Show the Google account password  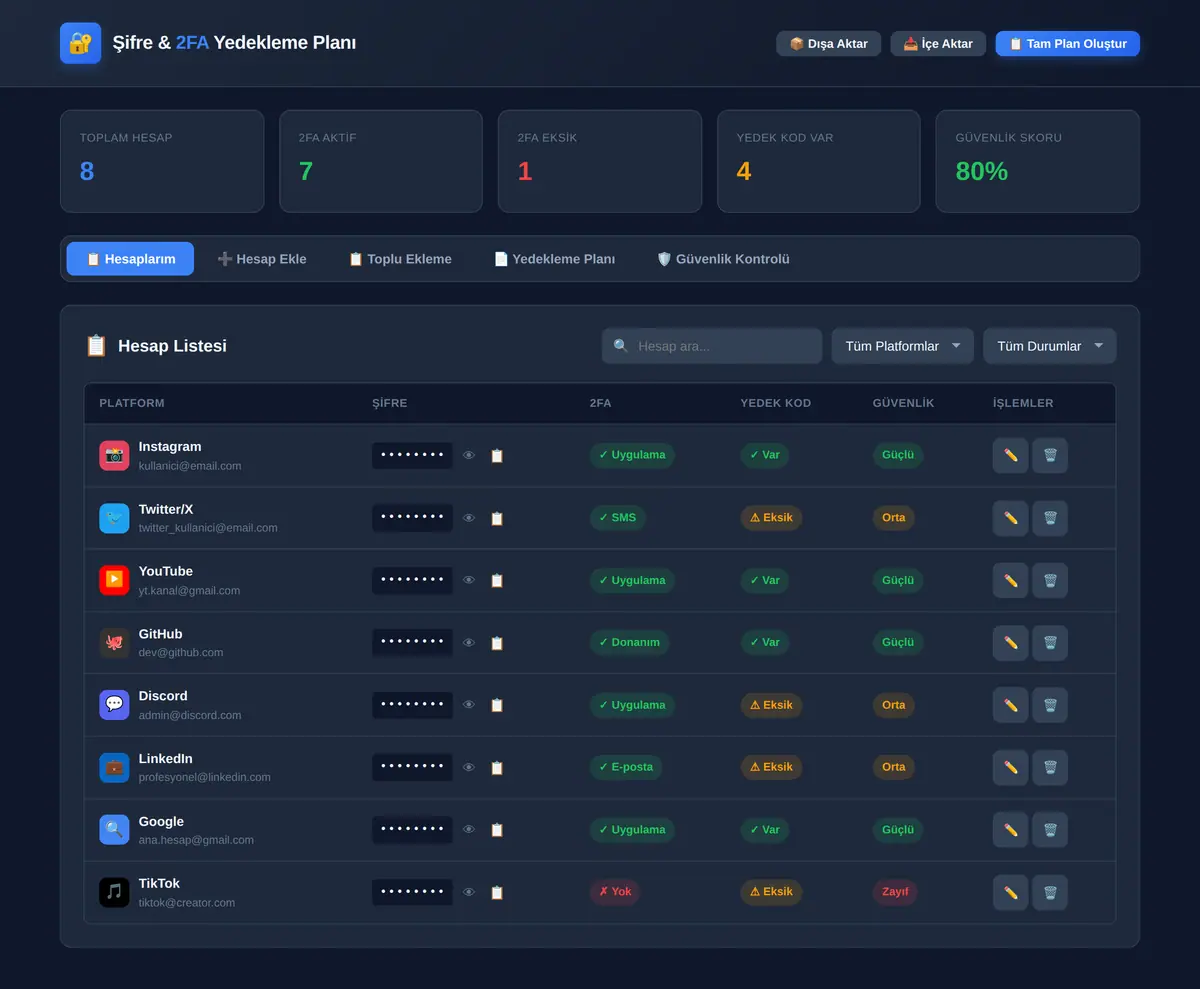pyautogui.click(x=469, y=829)
